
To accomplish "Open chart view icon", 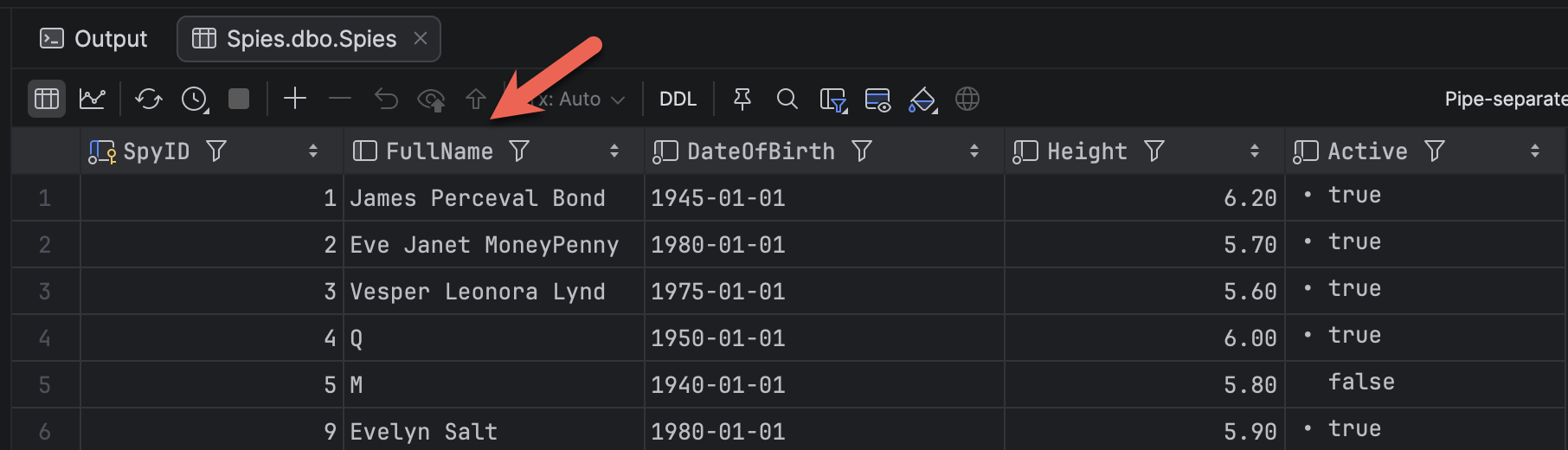I will click(93, 99).
